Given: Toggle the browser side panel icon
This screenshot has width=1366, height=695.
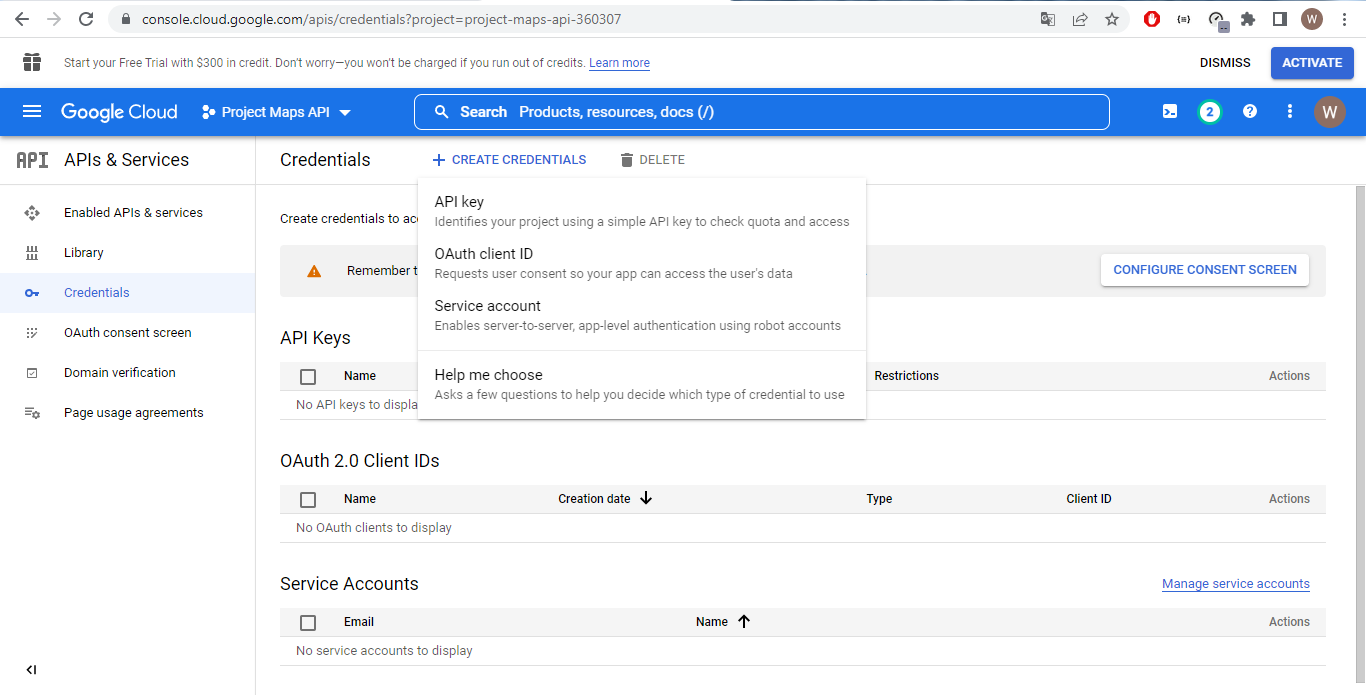Looking at the screenshot, I should pyautogui.click(x=1279, y=19).
